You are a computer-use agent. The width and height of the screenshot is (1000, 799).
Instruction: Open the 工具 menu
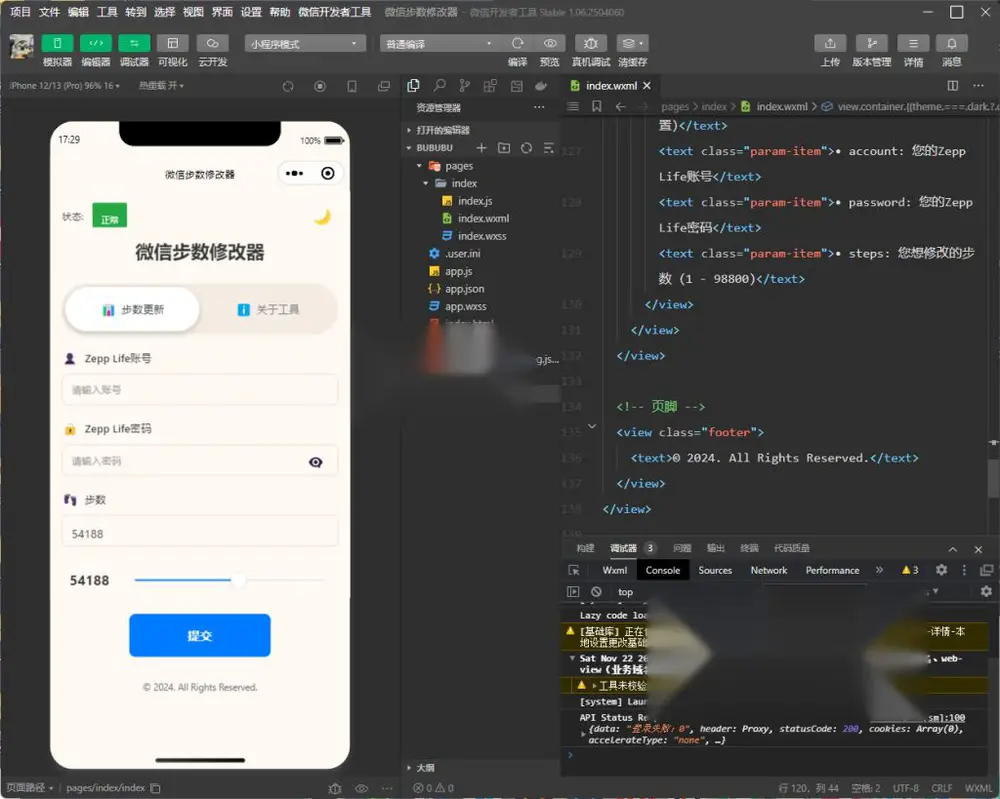(107, 11)
